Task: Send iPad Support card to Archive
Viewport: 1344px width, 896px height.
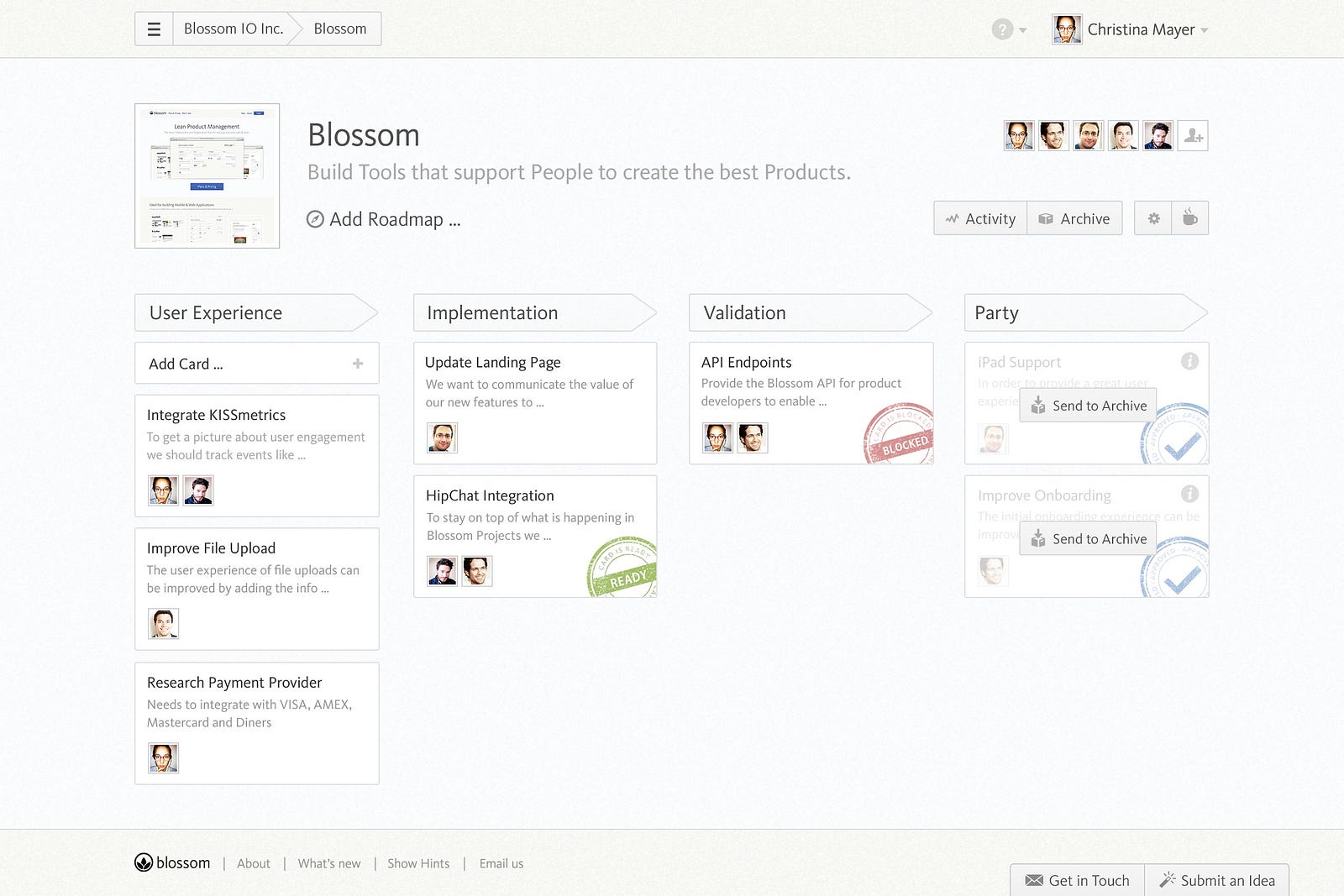Action: click(x=1089, y=406)
